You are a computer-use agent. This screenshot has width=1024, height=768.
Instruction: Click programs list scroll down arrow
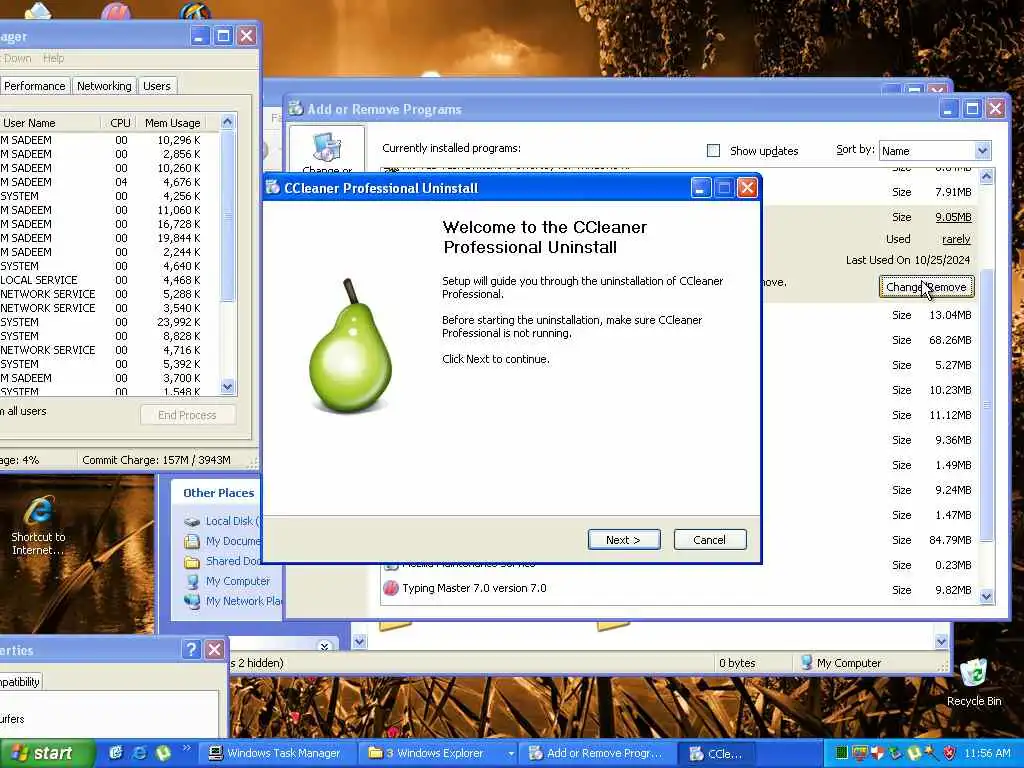tap(986, 596)
